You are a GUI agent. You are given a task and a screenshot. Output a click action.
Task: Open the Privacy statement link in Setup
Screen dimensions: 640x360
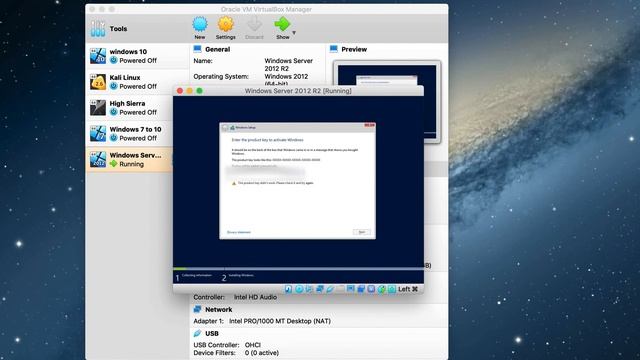pyautogui.click(x=239, y=232)
